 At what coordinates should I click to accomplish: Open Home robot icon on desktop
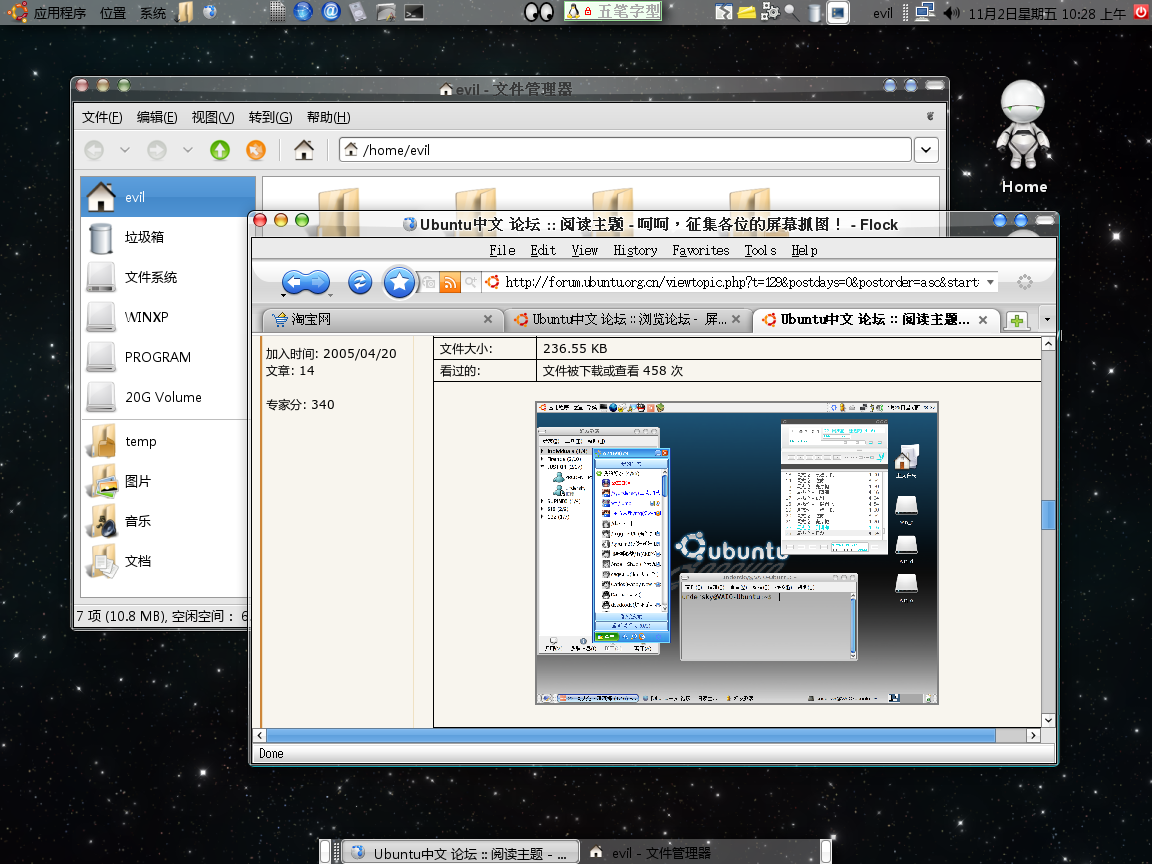click(x=1024, y=137)
